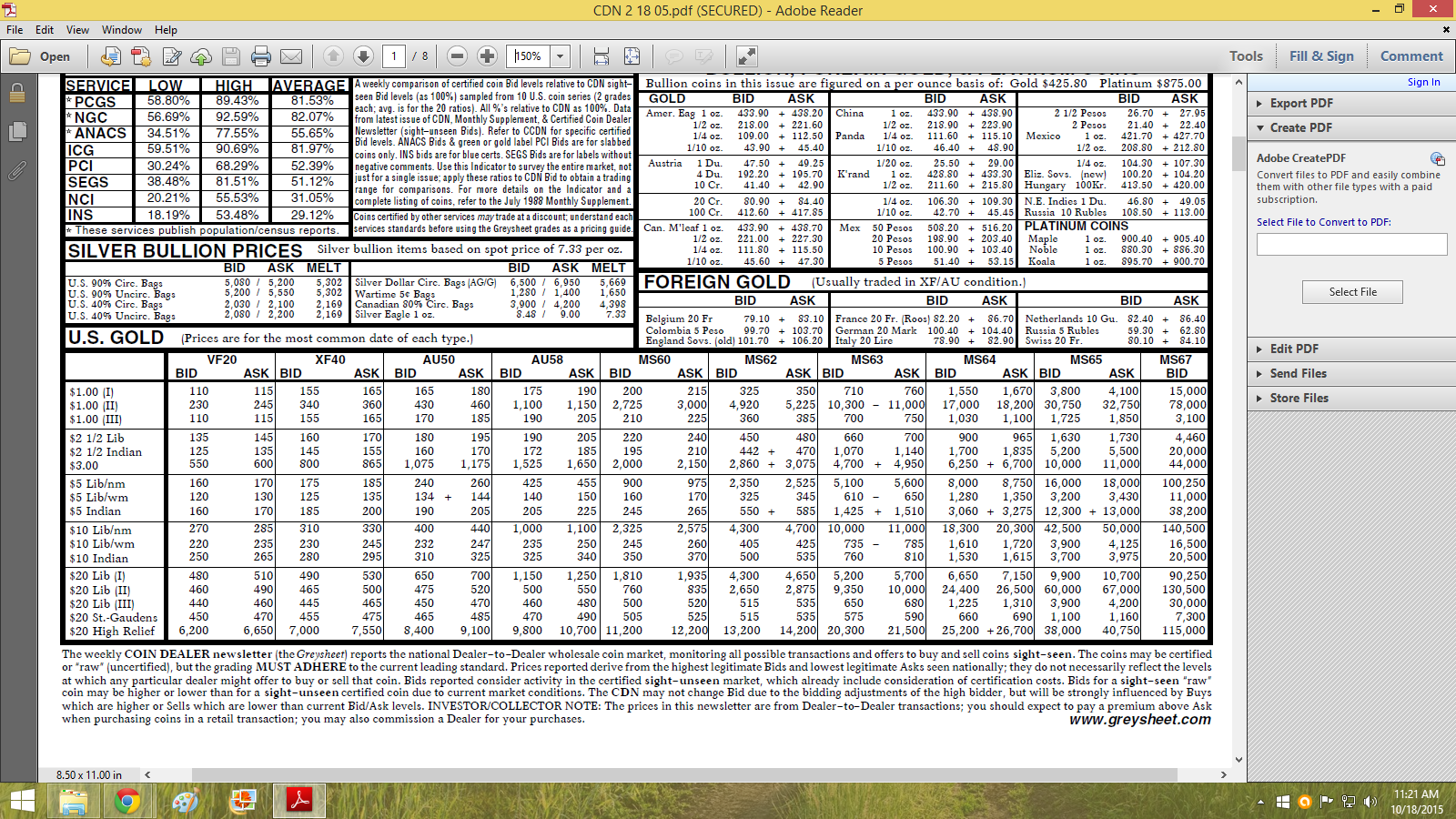This screenshot has width=1456, height=819.
Task: Toggle fit to window width mode
Action: [x=602, y=56]
